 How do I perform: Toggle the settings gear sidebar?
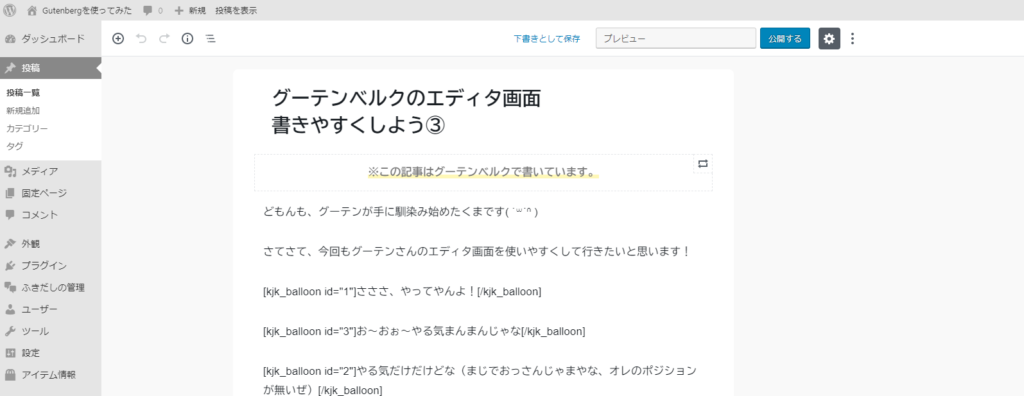(829, 39)
